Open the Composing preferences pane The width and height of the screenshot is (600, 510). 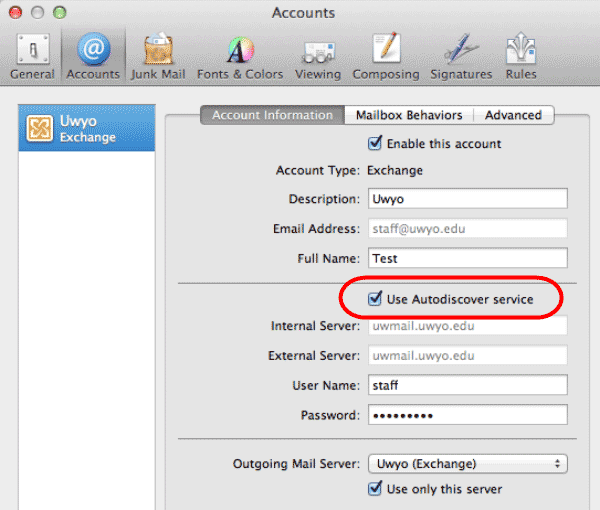(386, 57)
